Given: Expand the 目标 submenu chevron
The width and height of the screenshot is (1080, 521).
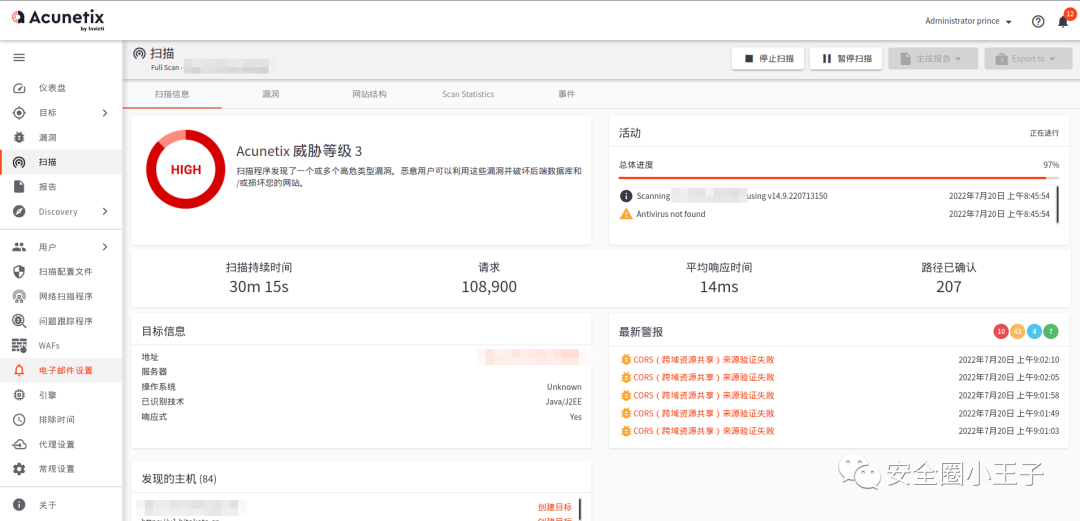Looking at the screenshot, I should (105, 113).
